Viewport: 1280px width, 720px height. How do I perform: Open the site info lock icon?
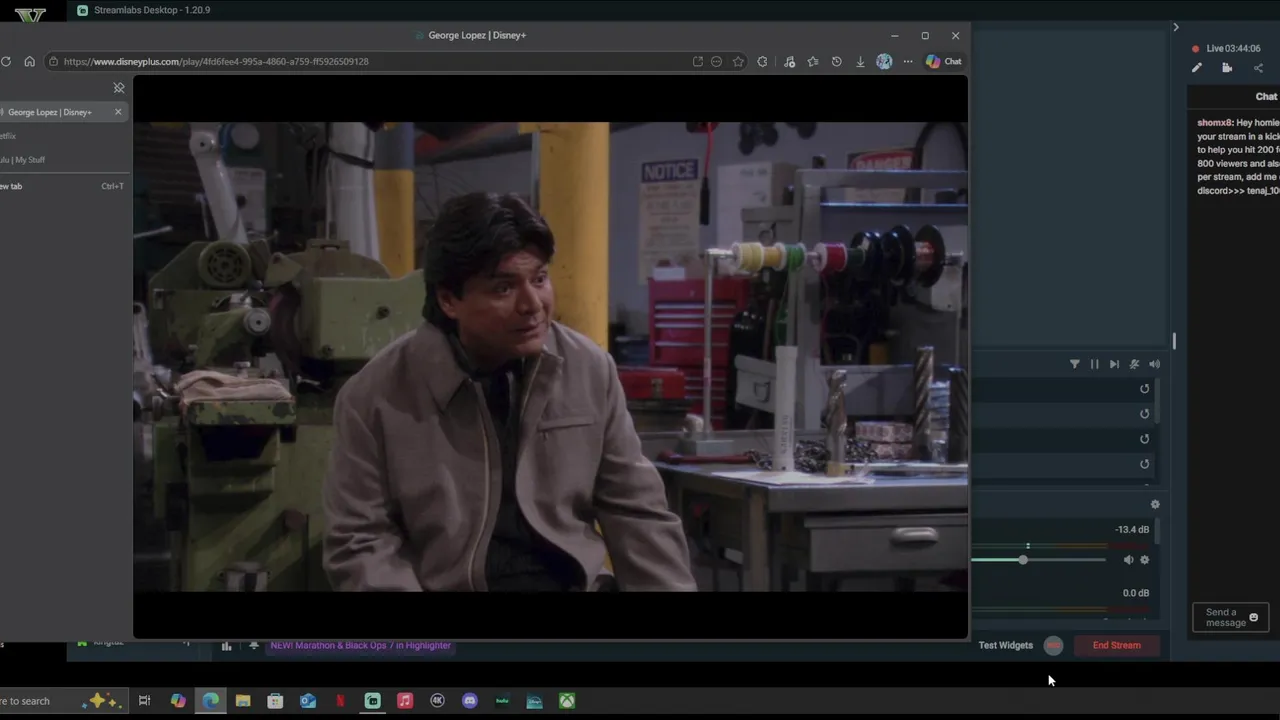pos(53,61)
